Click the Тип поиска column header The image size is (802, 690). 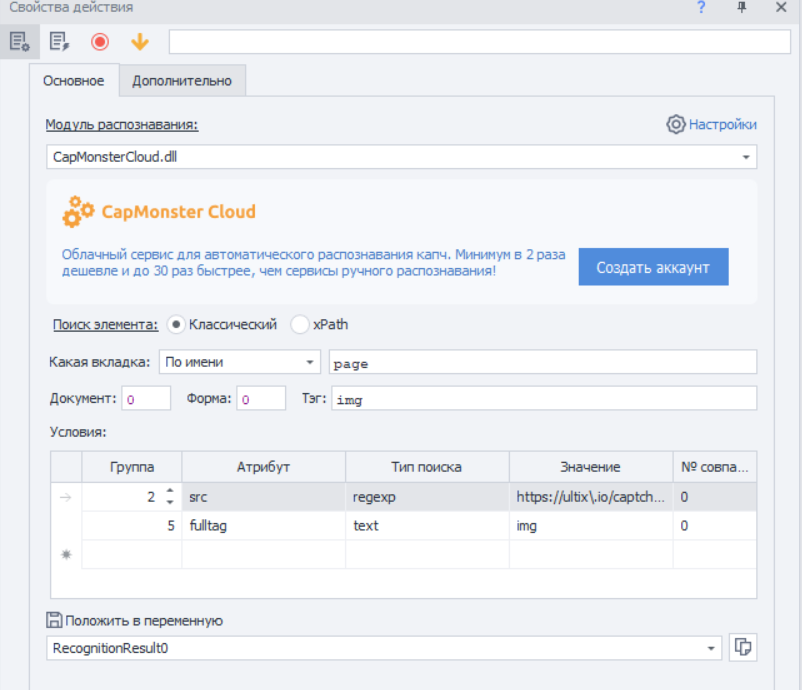coord(427,466)
